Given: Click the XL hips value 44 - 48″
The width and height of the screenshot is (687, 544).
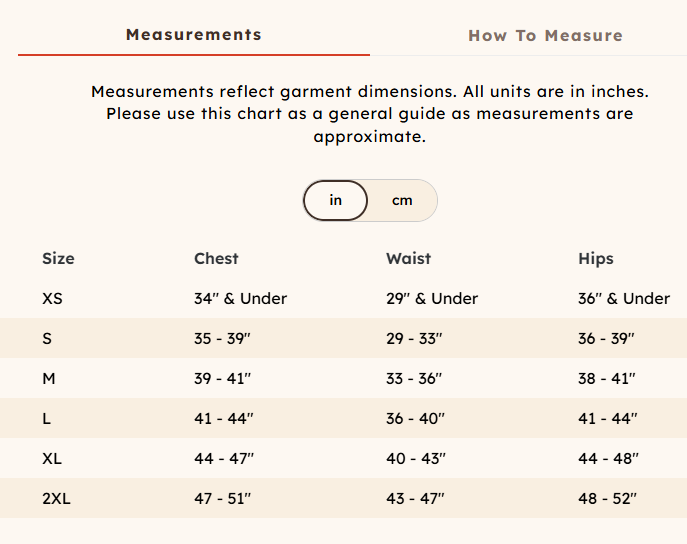Looking at the screenshot, I should pos(608,458).
